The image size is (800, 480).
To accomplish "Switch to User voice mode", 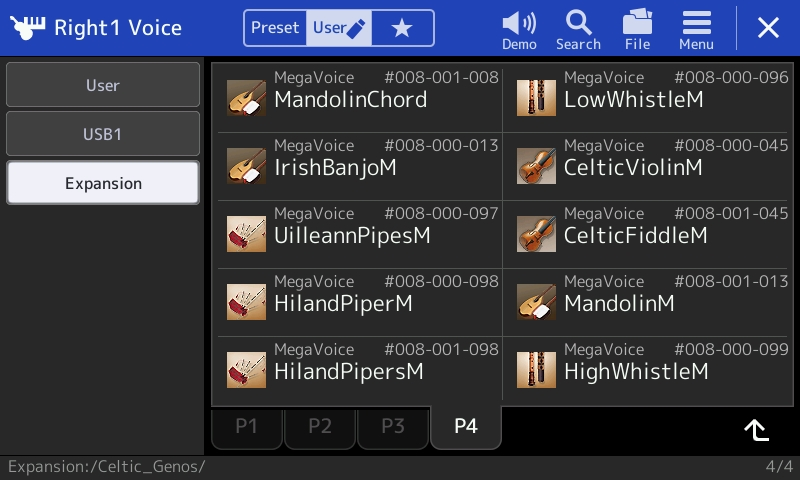I will (x=339, y=28).
